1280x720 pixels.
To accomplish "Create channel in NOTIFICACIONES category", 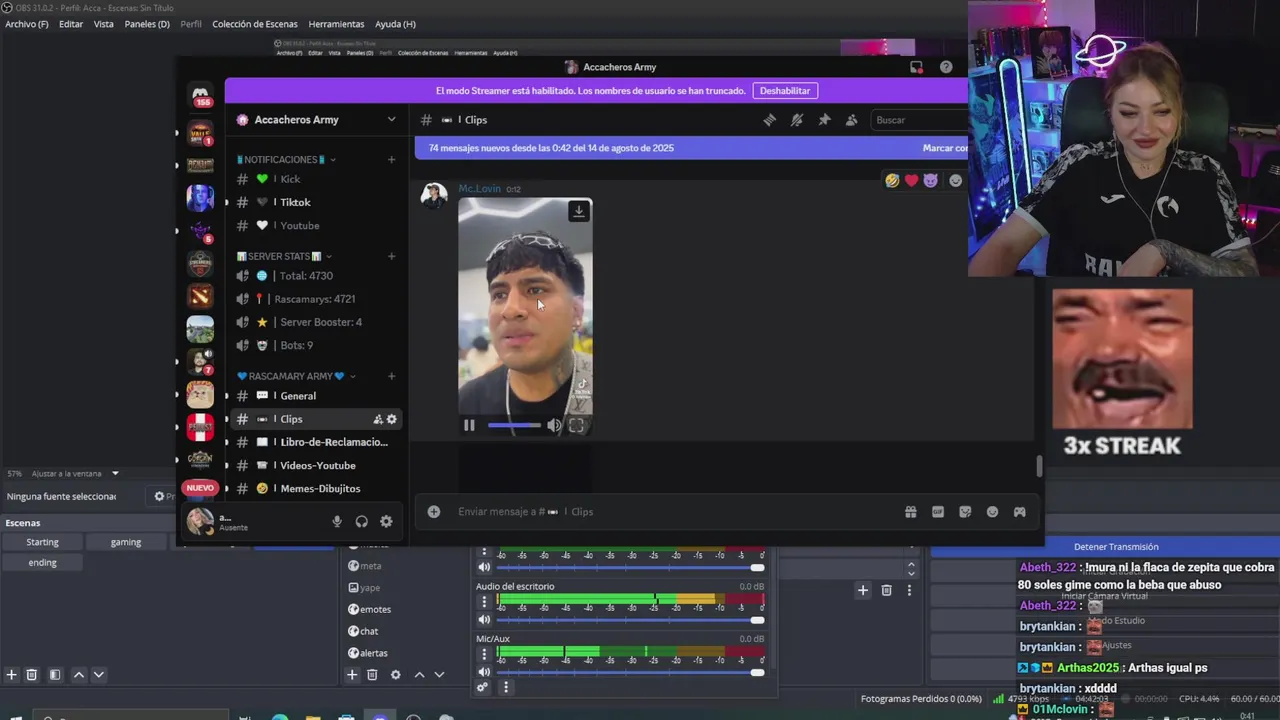I will point(391,159).
